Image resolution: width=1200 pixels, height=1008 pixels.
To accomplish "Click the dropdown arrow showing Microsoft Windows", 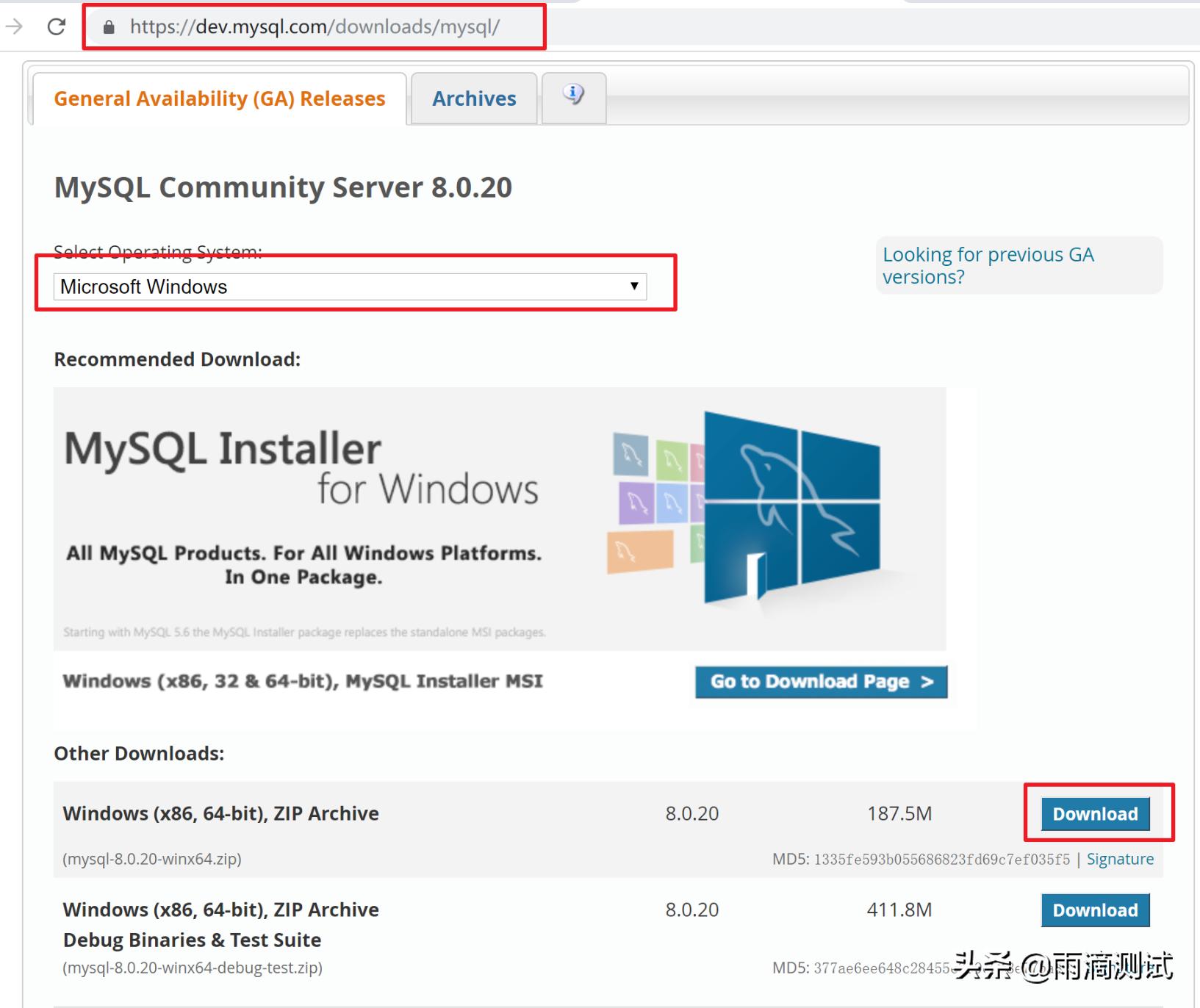I will 633,287.
